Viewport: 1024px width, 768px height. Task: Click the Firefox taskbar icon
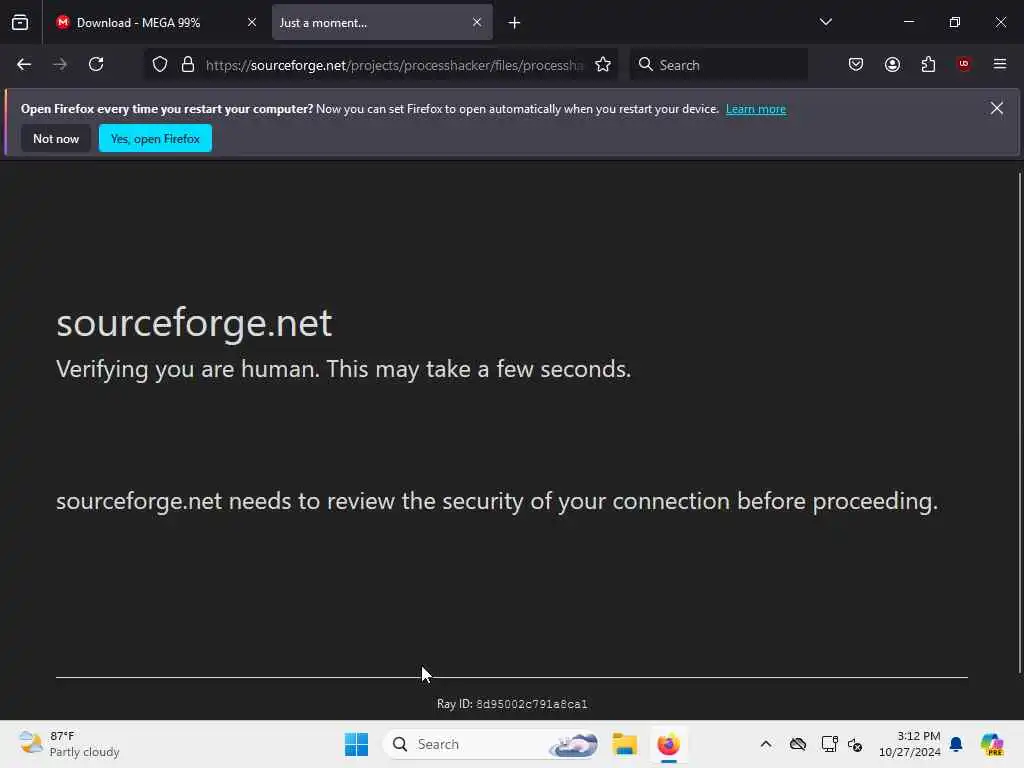point(668,744)
